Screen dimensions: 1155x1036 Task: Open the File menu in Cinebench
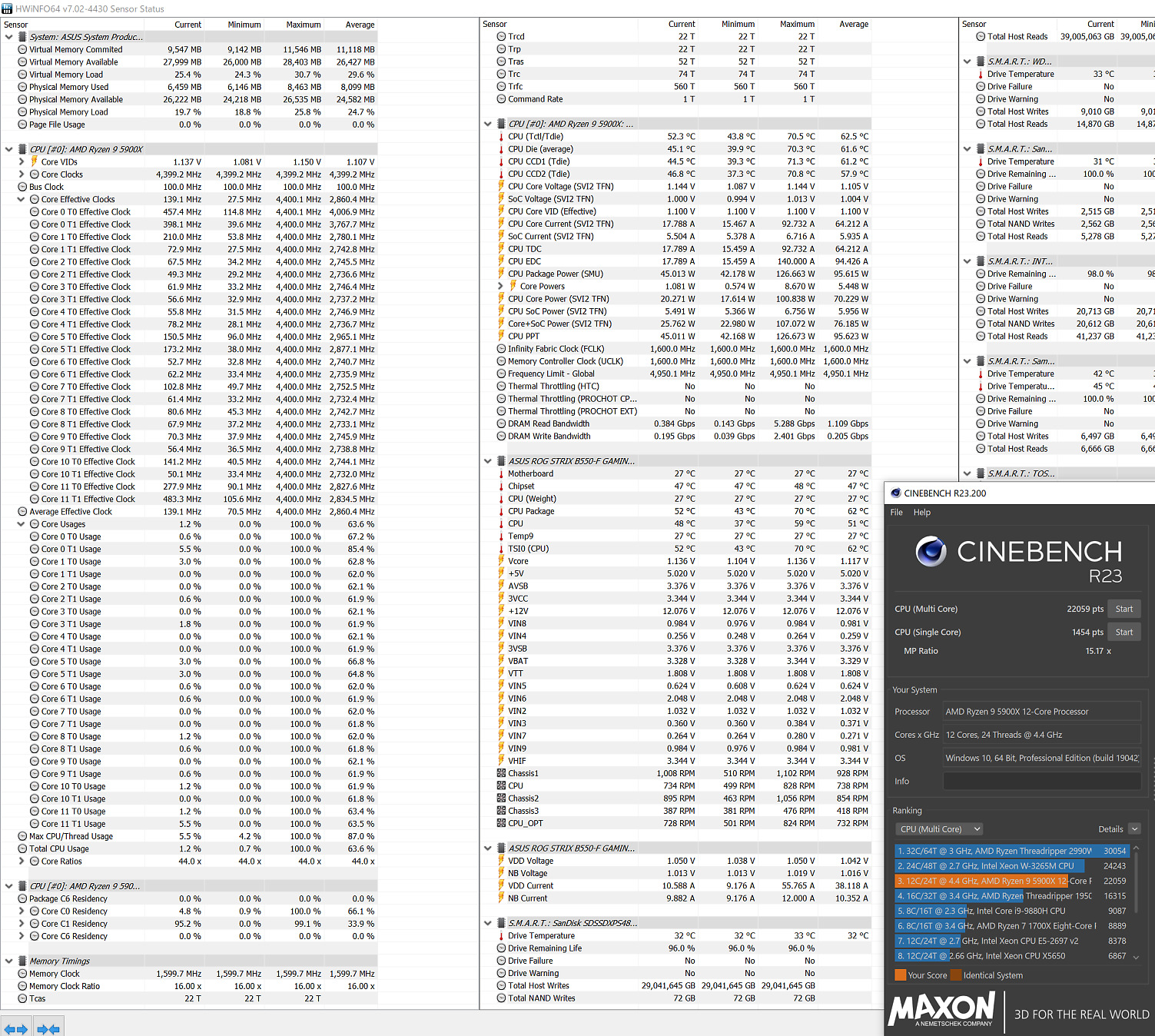click(x=896, y=513)
